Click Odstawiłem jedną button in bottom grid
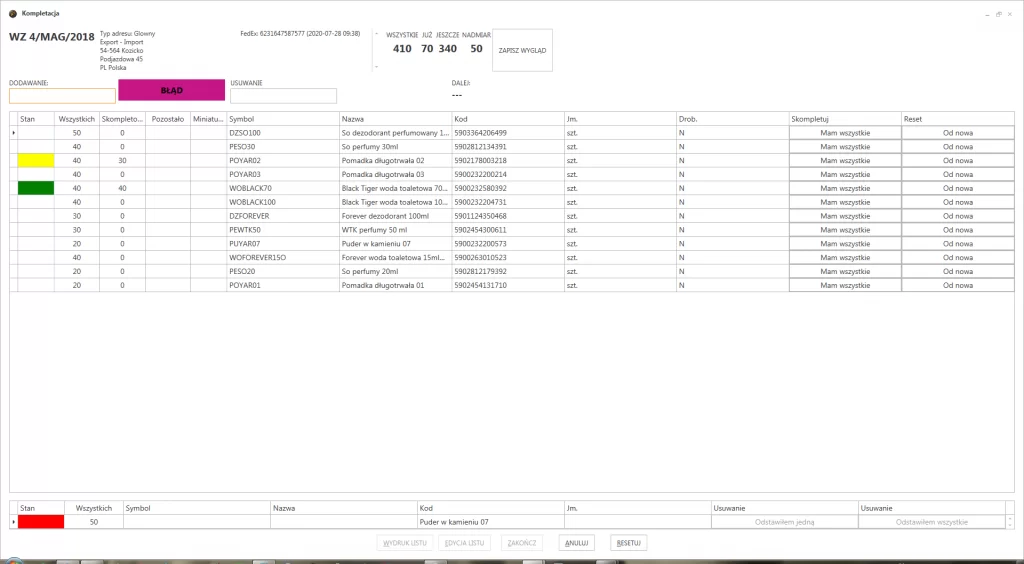 tap(784, 522)
